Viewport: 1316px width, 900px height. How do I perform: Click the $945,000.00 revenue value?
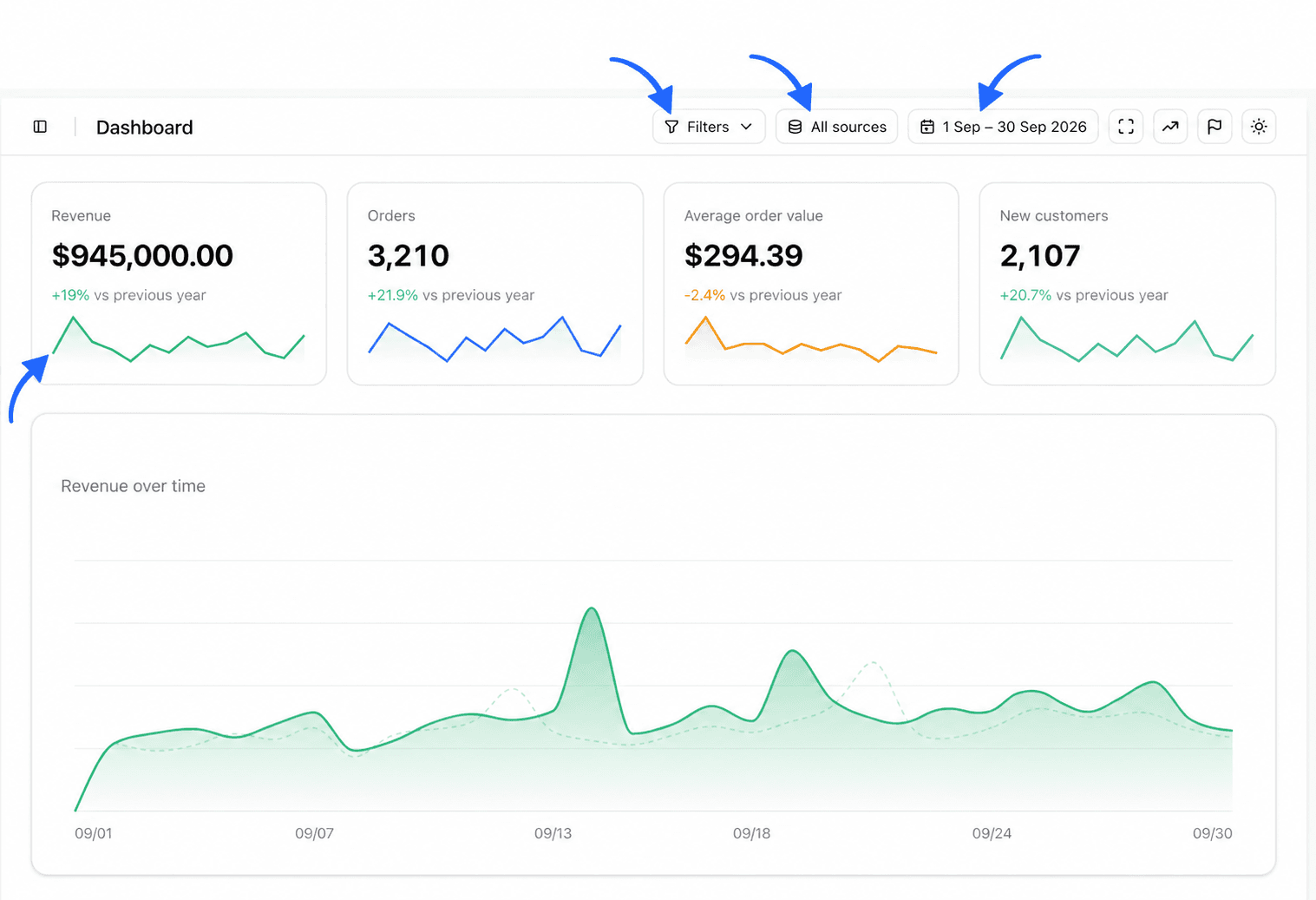pyautogui.click(x=142, y=256)
